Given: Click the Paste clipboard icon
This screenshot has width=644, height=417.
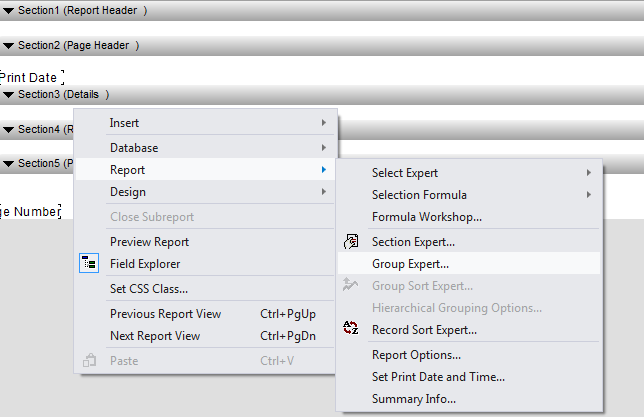Looking at the screenshot, I should pos(90,360).
